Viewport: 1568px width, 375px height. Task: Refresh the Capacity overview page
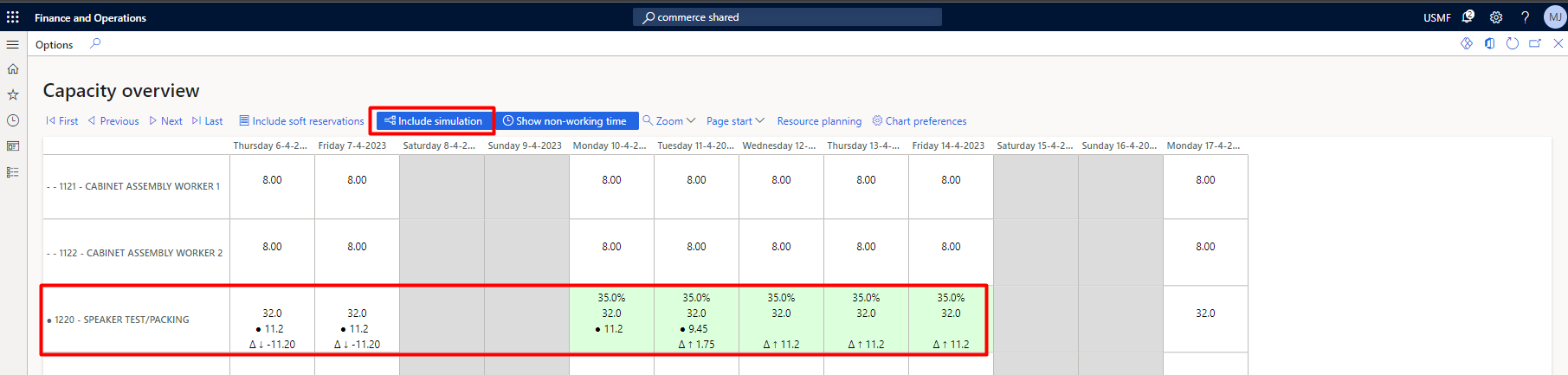(1513, 43)
